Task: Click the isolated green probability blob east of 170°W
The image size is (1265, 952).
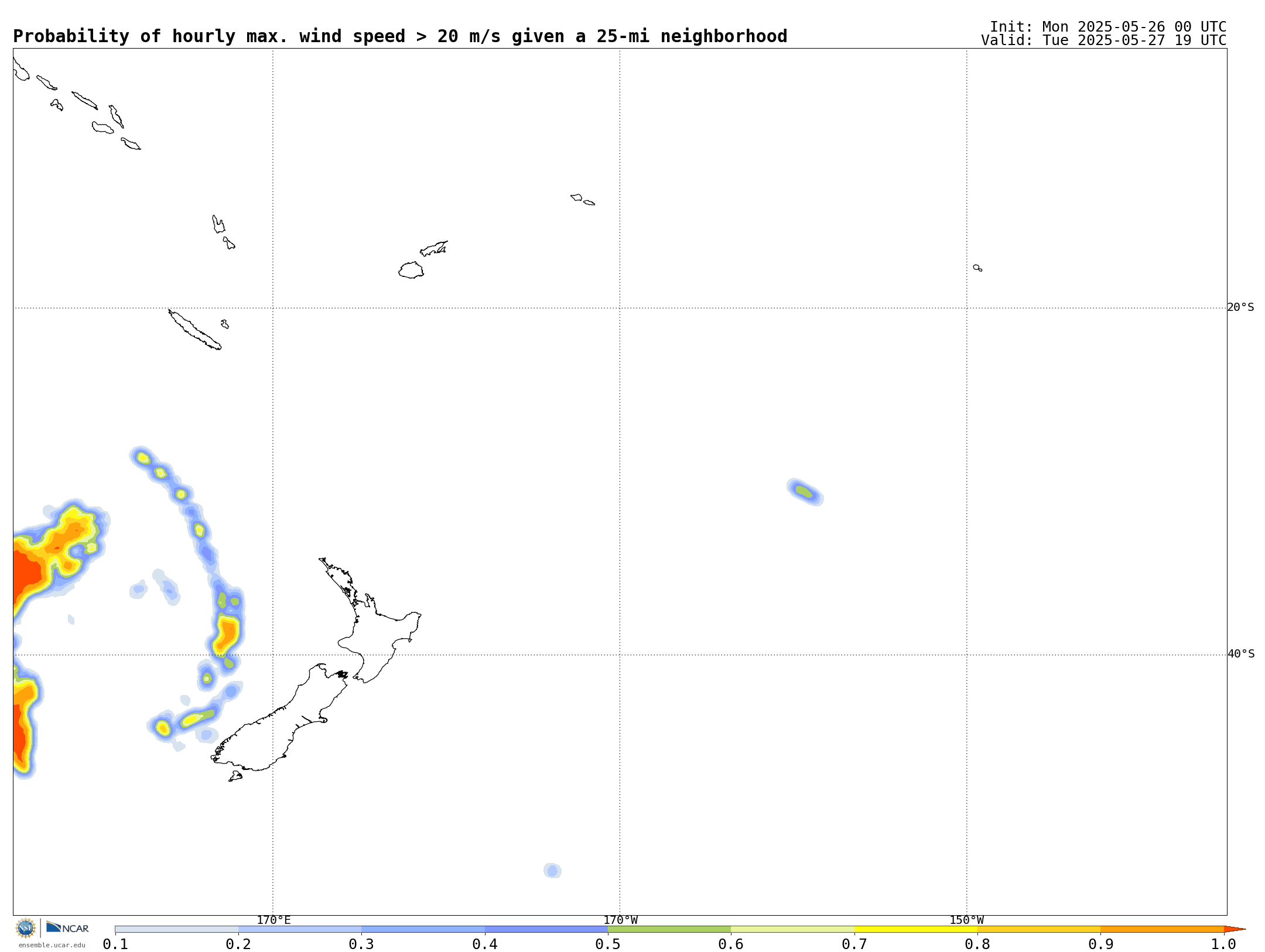Action: click(805, 492)
